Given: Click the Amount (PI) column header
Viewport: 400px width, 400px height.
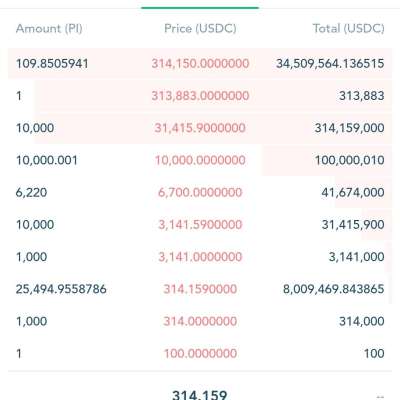Looking at the screenshot, I should [x=49, y=29].
